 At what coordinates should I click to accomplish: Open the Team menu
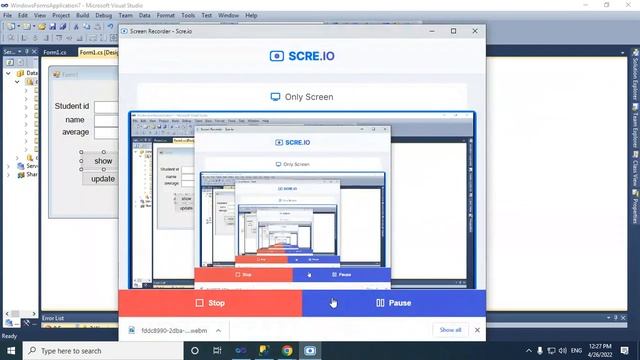click(x=126, y=16)
